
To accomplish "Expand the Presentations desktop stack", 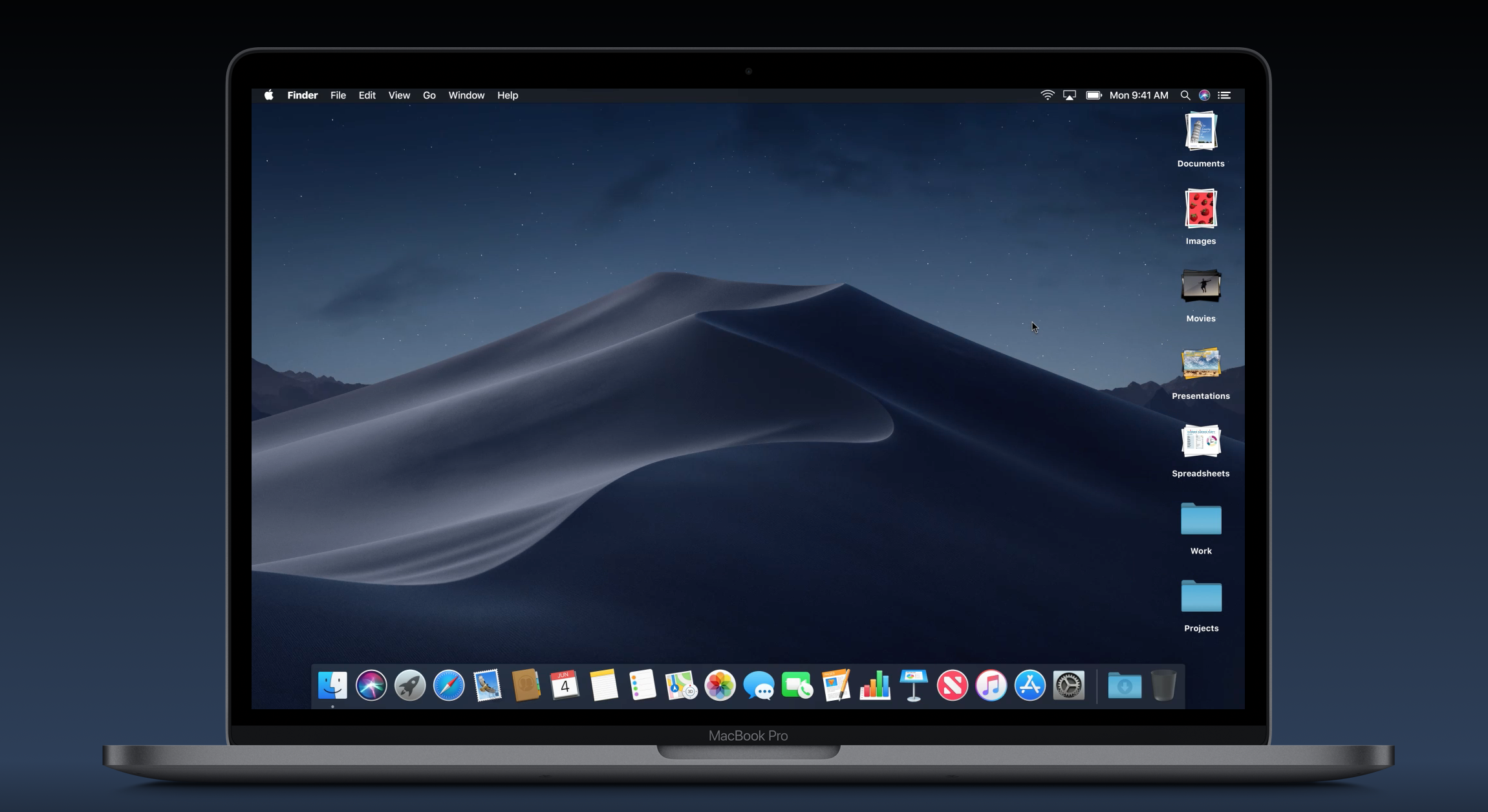I will (1201, 363).
